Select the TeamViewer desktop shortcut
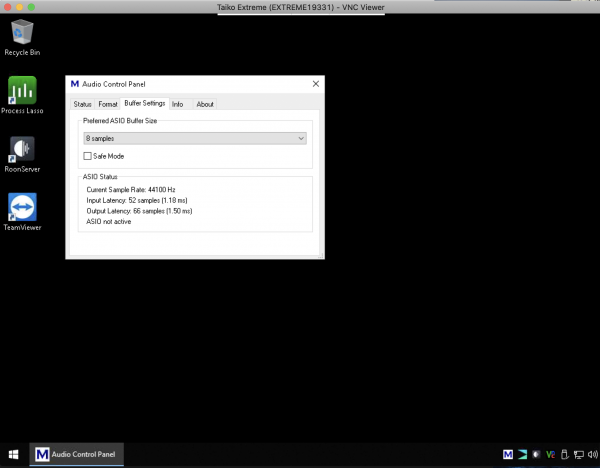 coord(22,212)
